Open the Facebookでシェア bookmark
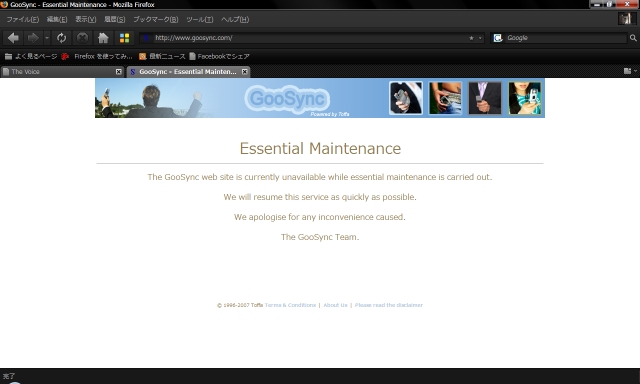This screenshot has width=640, height=384. [219, 56]
